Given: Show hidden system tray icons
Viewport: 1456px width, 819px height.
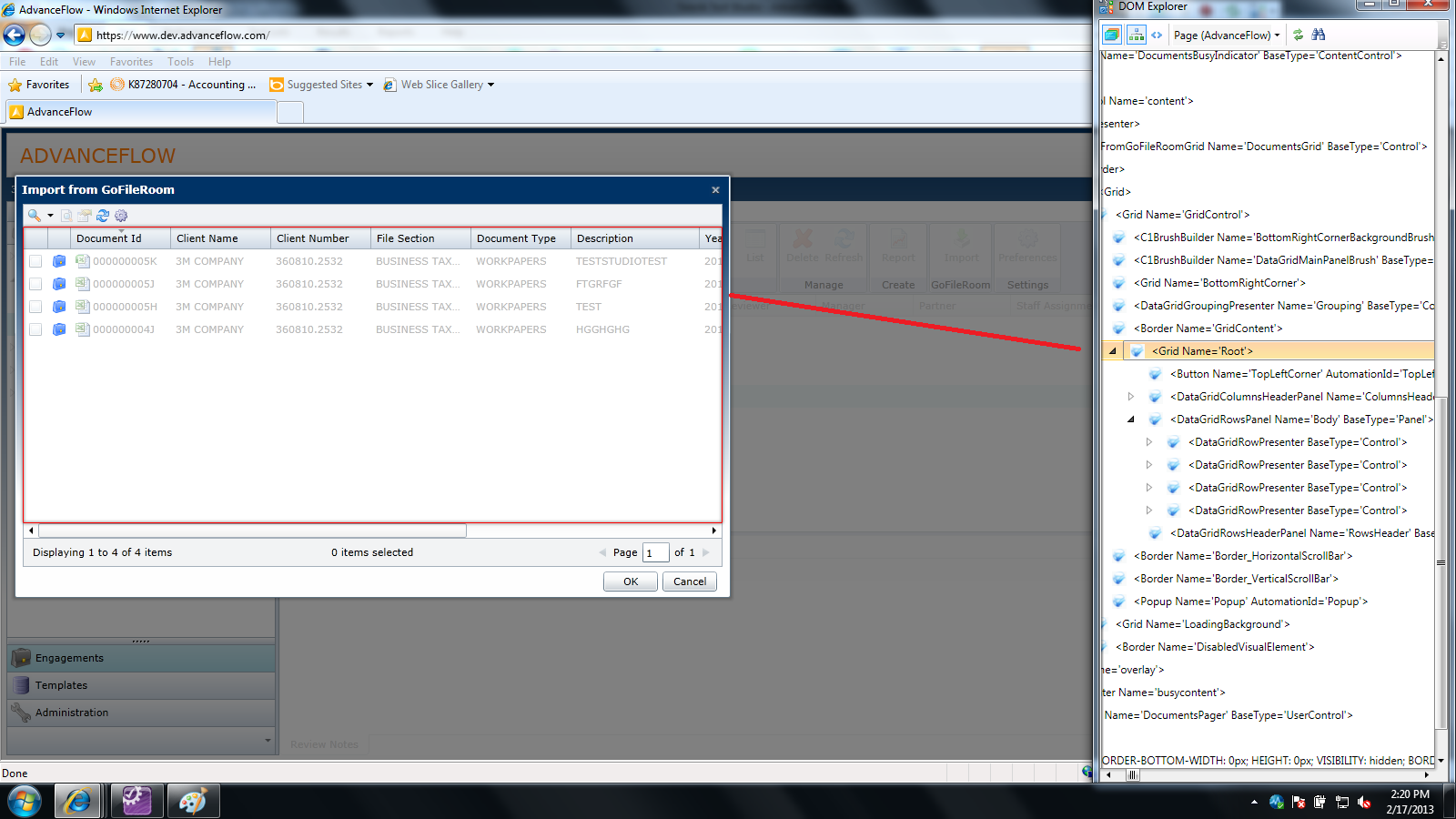Looking at the screenshot, I should click(x=1254, y=802).
